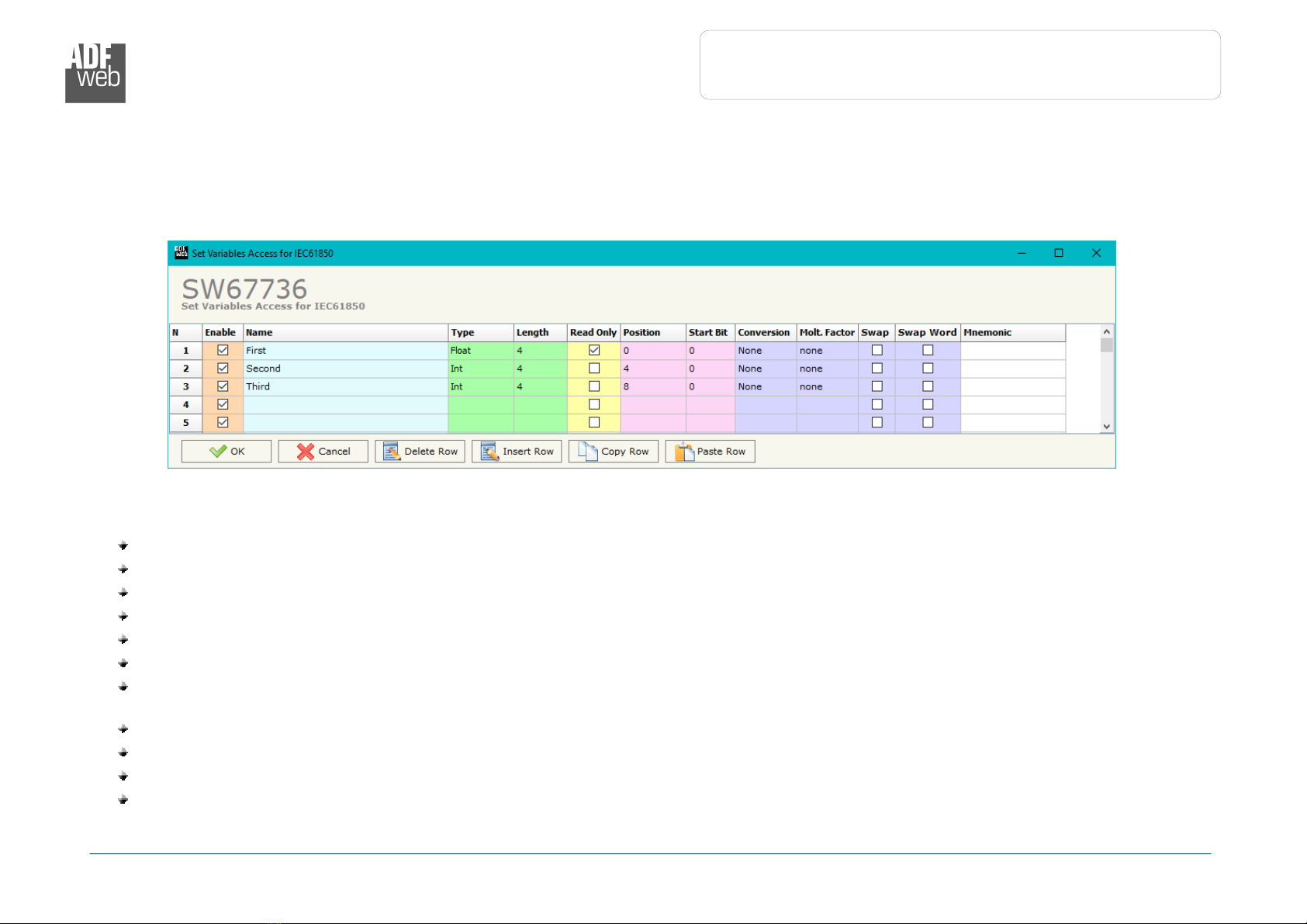Screen dimensions: 1307x924
Task: Click the empty Name field in row 4
Action: point(346,404)
